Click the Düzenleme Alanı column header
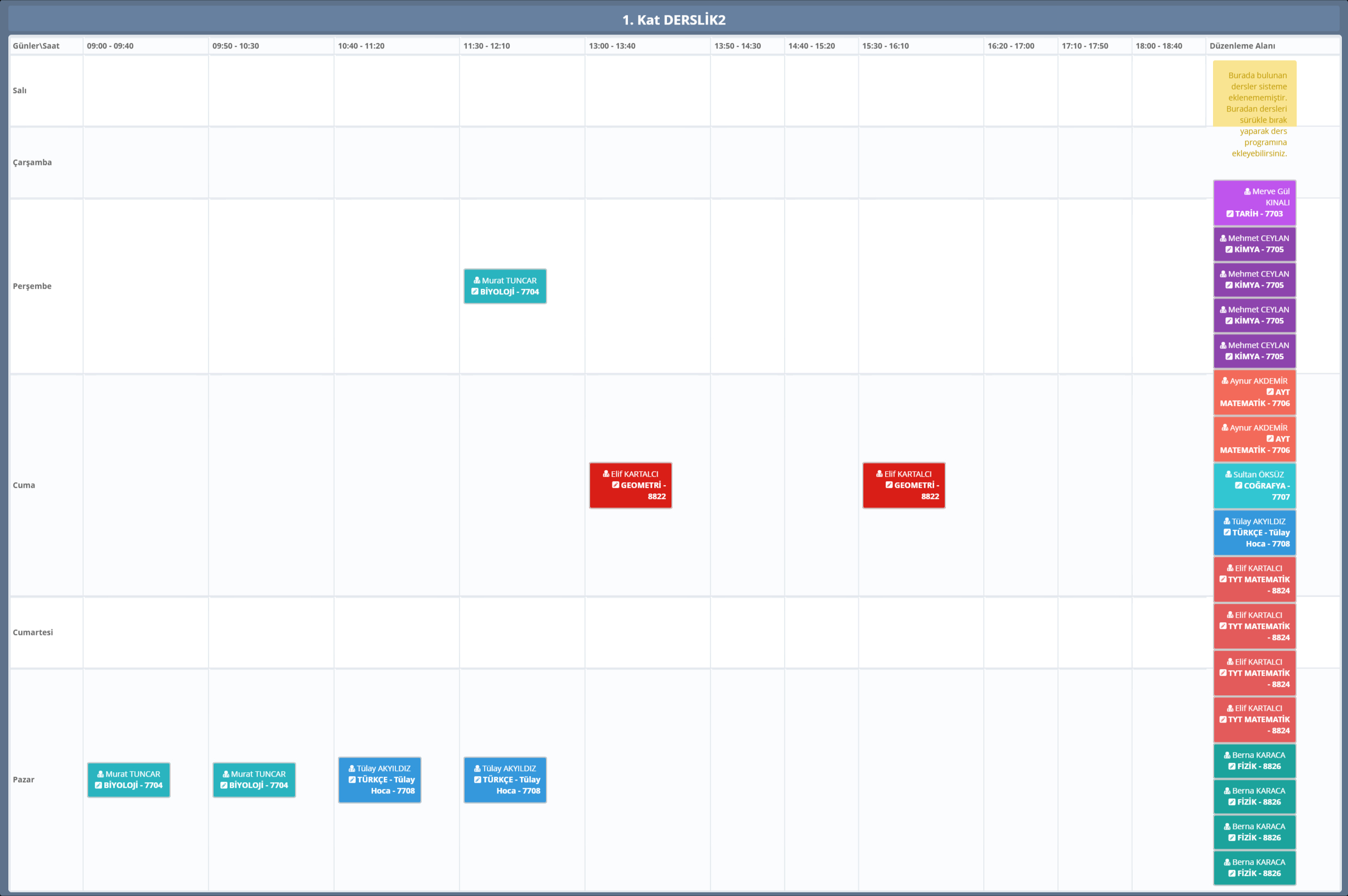The width and height of the screenshot is (1348, 896). coord(1242,46)
